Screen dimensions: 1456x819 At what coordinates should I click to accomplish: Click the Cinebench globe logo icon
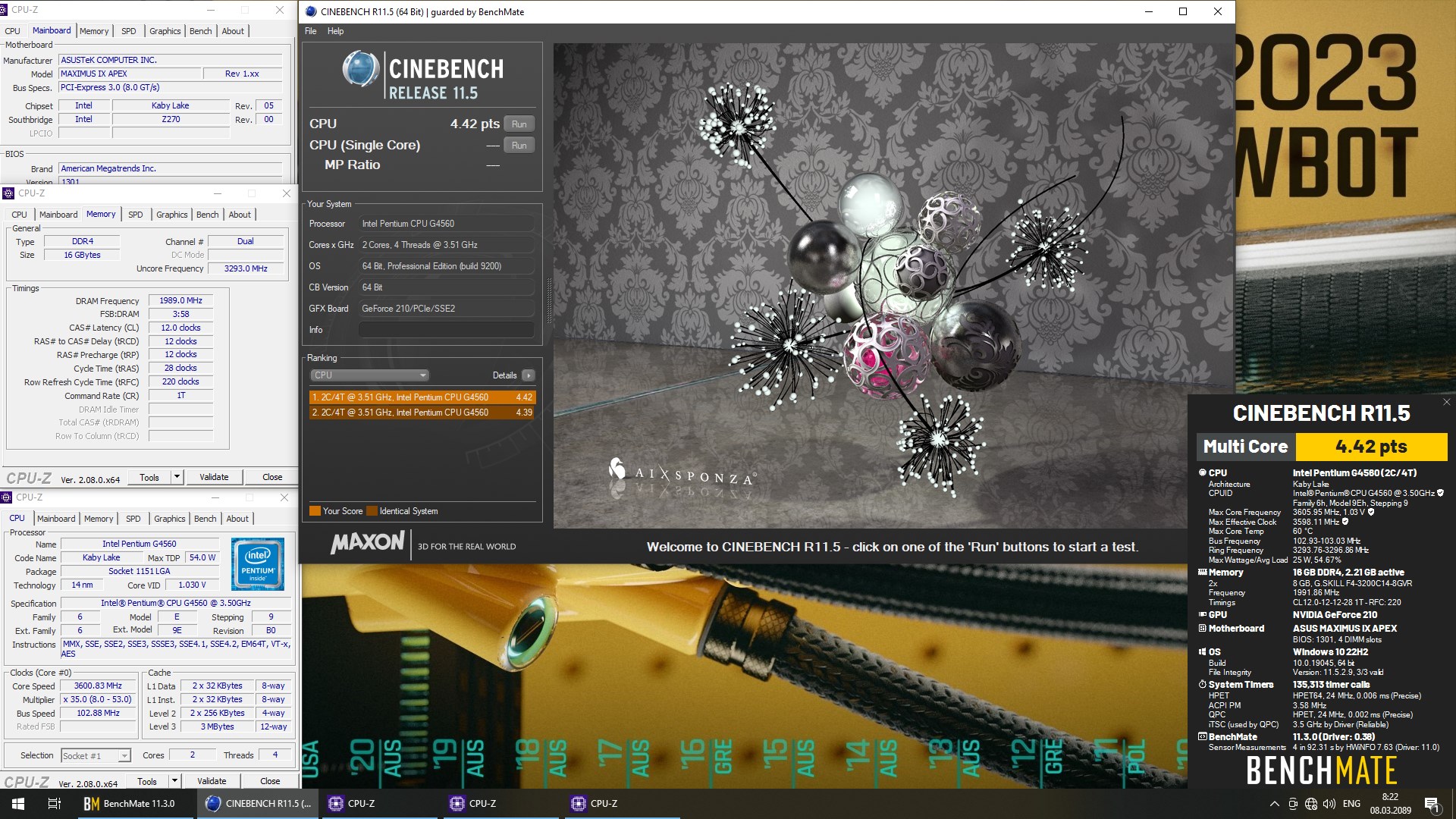[x=360, y=69]
